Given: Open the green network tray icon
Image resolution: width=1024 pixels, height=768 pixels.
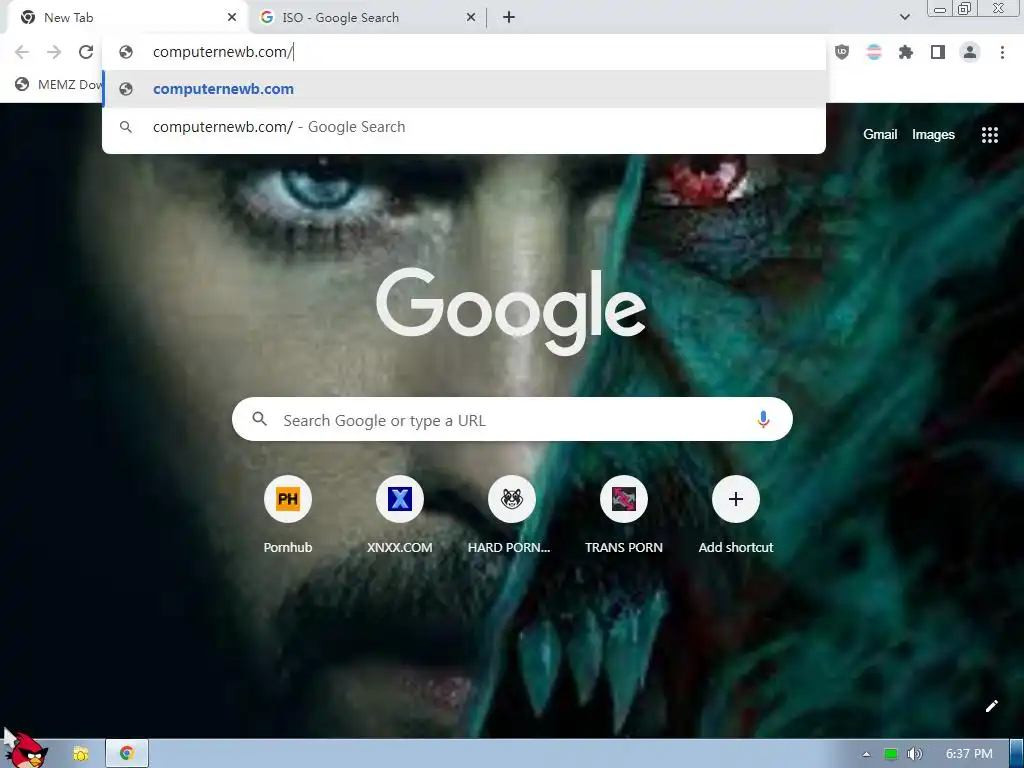Looking at the screenshot, I should [x=891, y=754].
